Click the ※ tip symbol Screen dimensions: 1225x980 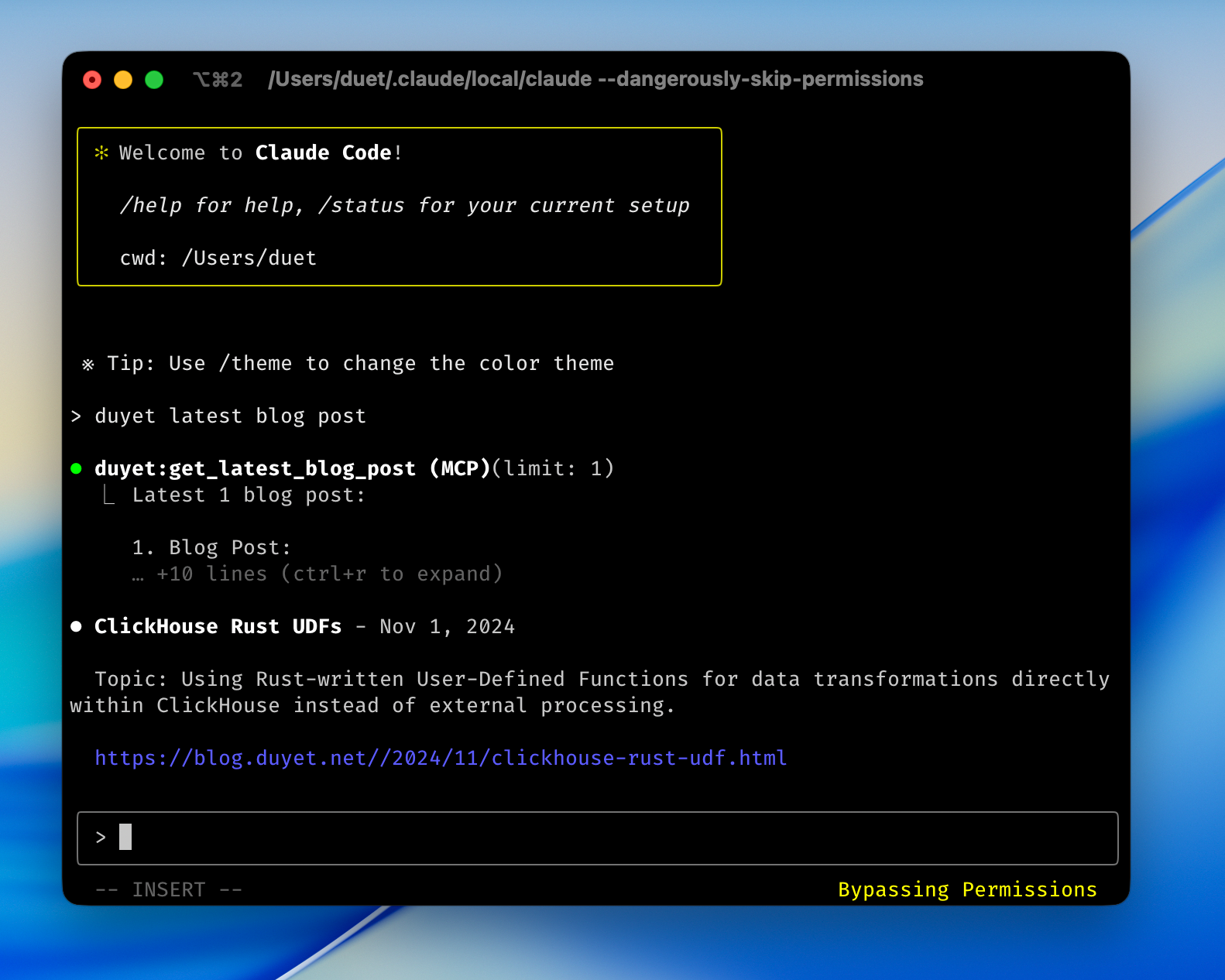pos(88,365)
